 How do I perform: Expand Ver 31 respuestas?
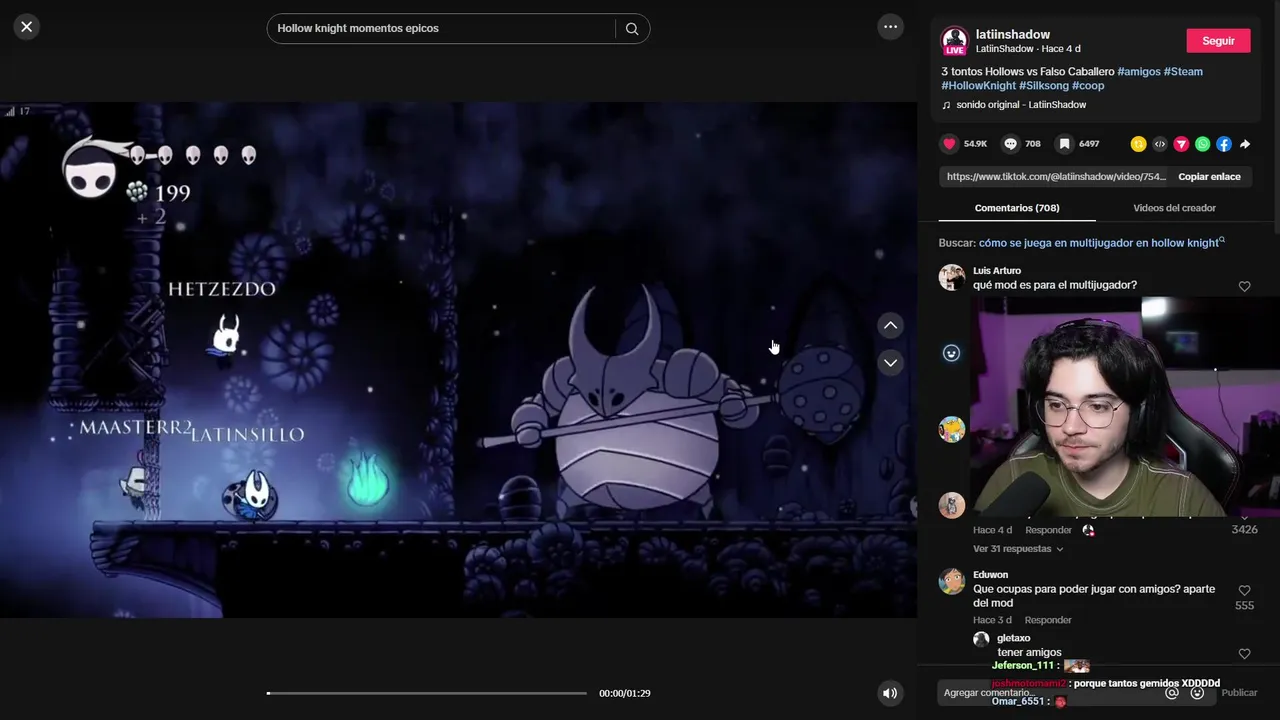click(x=1018, y=549)
